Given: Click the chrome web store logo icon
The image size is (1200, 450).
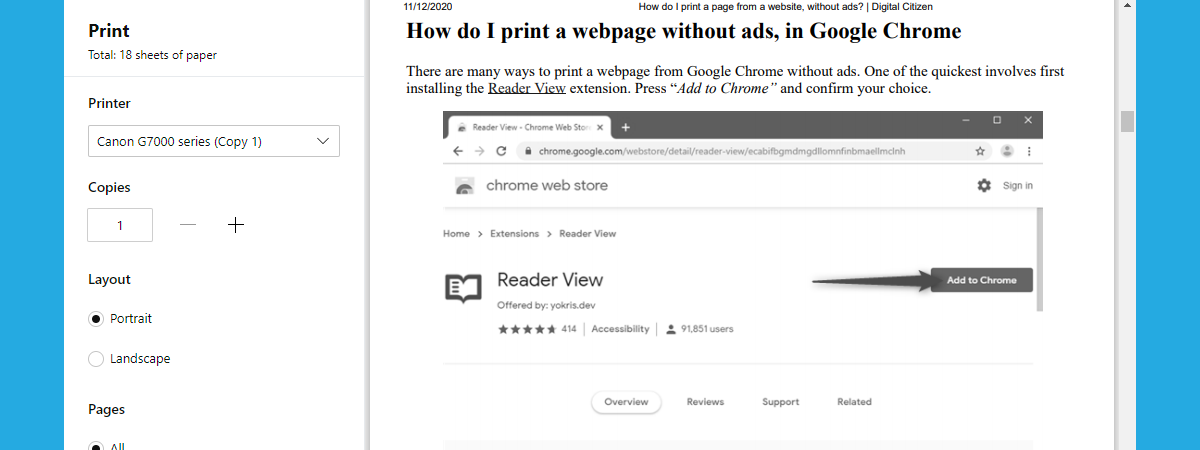Looking at the screenshot, I should coord(464,186).
